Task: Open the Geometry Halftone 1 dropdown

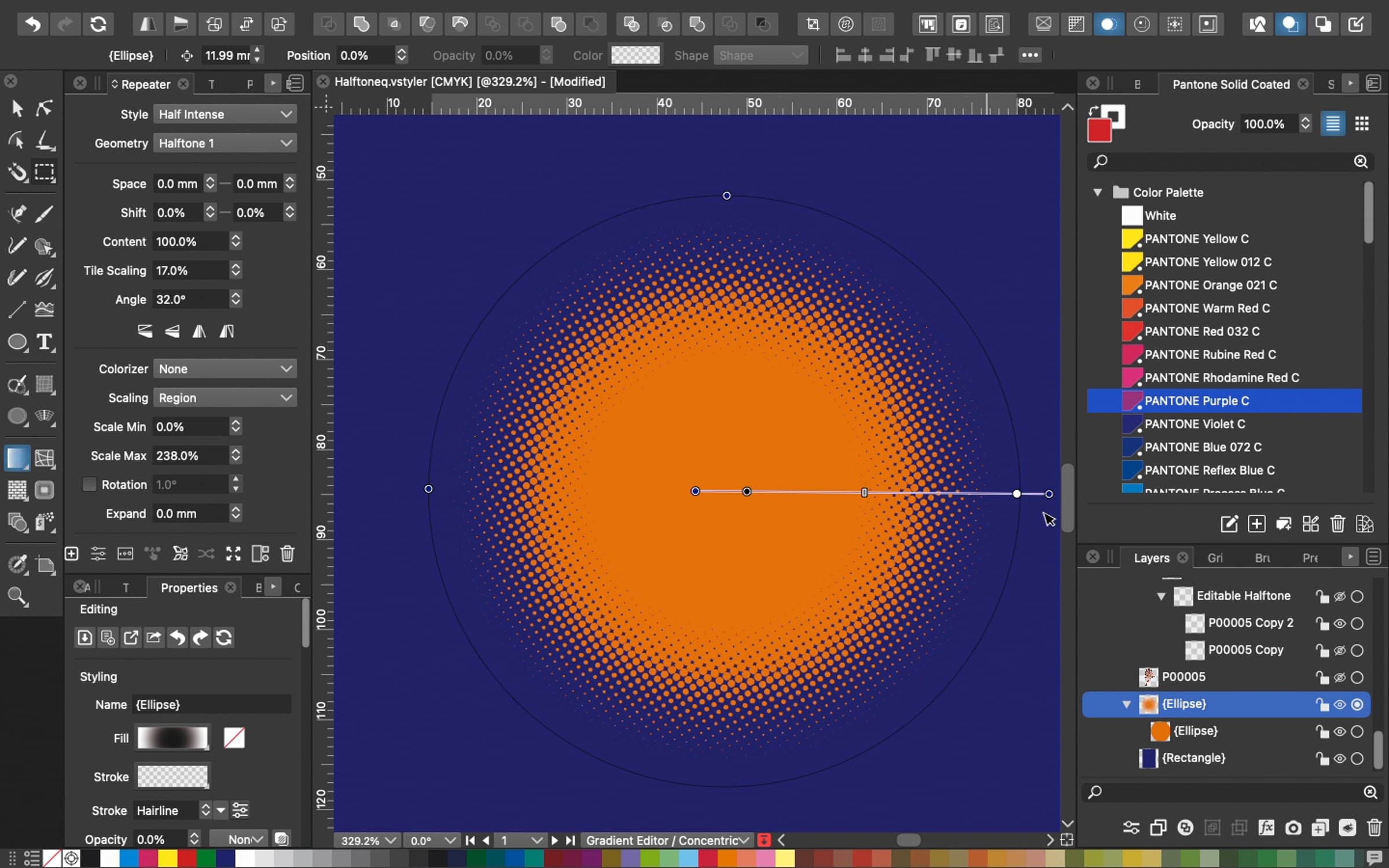Action: click(225, 143)
